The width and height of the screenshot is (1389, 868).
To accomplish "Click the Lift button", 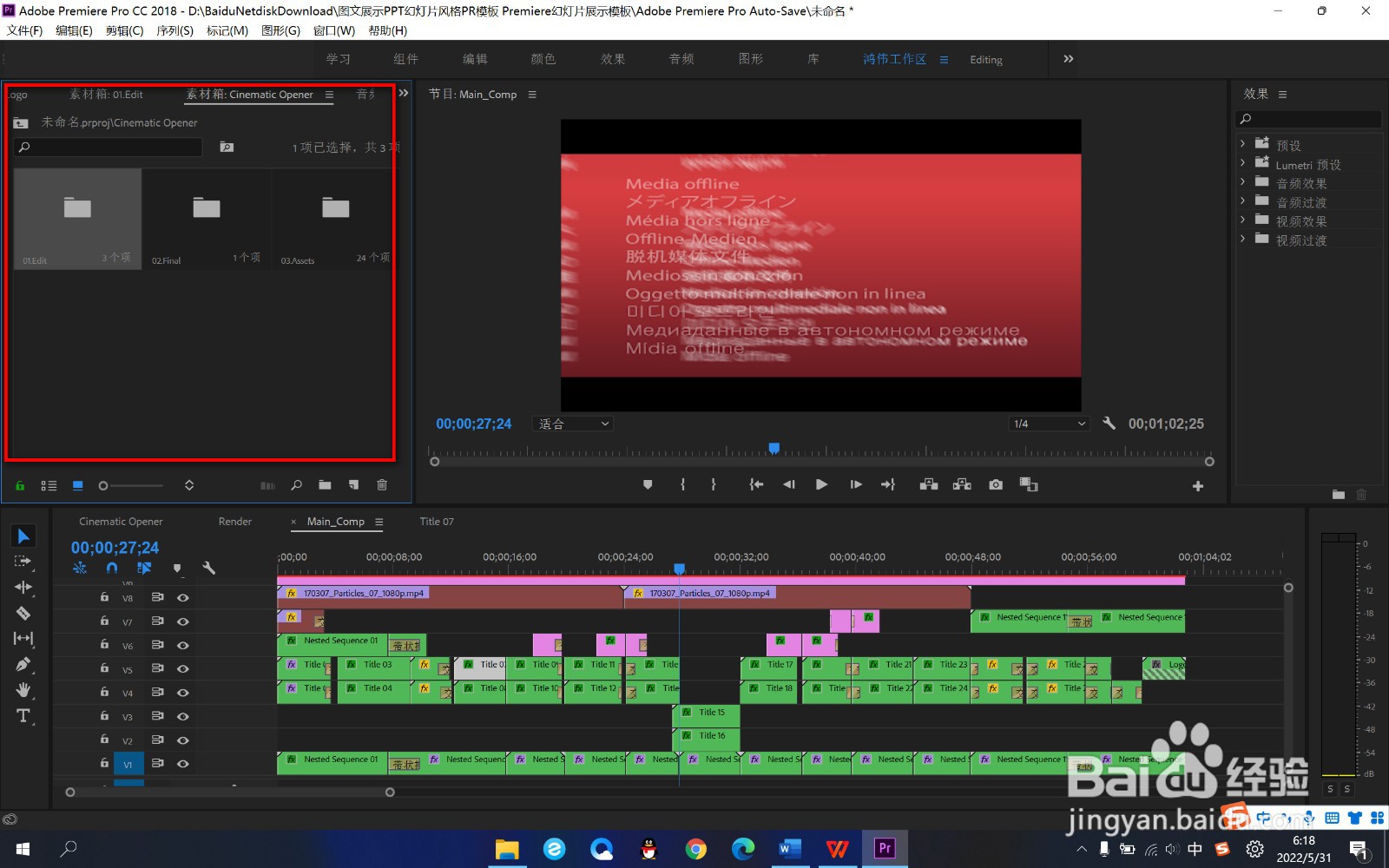I will pos(929,484).
